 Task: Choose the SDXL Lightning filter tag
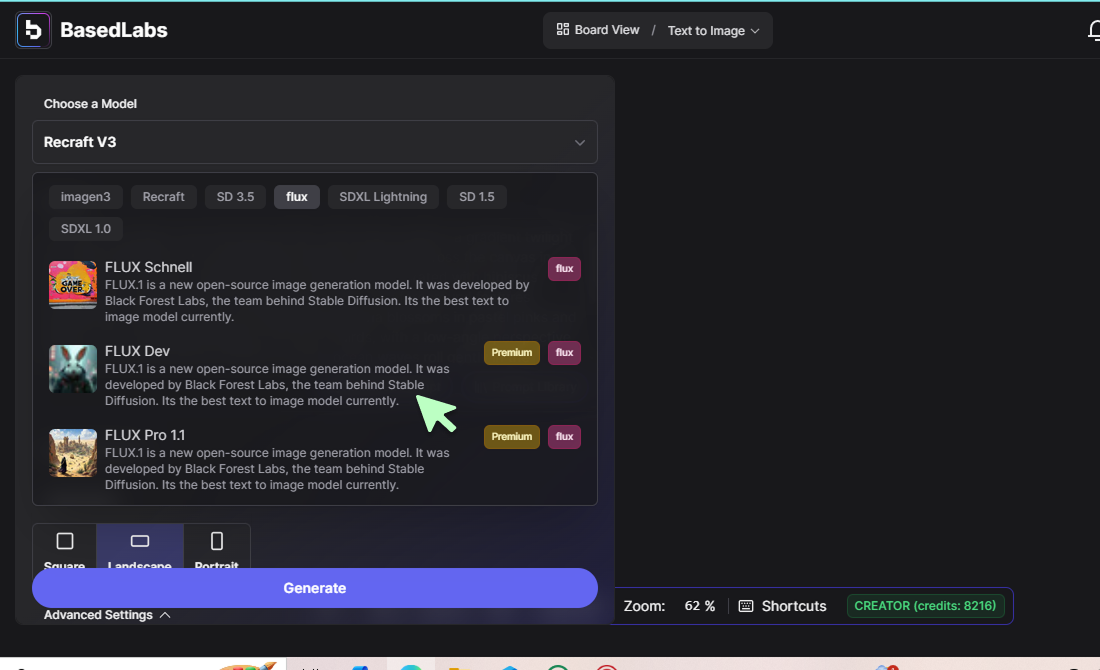[383, 197]
